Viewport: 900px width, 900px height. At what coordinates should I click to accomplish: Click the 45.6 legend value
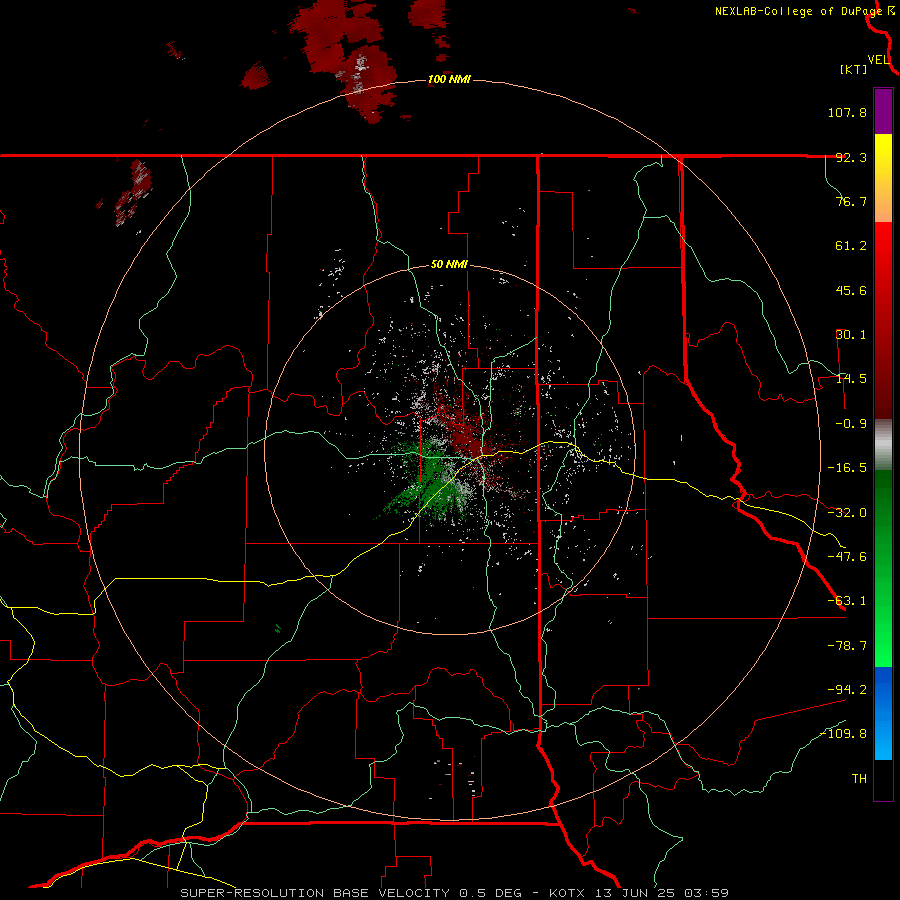tap(851, 290)
